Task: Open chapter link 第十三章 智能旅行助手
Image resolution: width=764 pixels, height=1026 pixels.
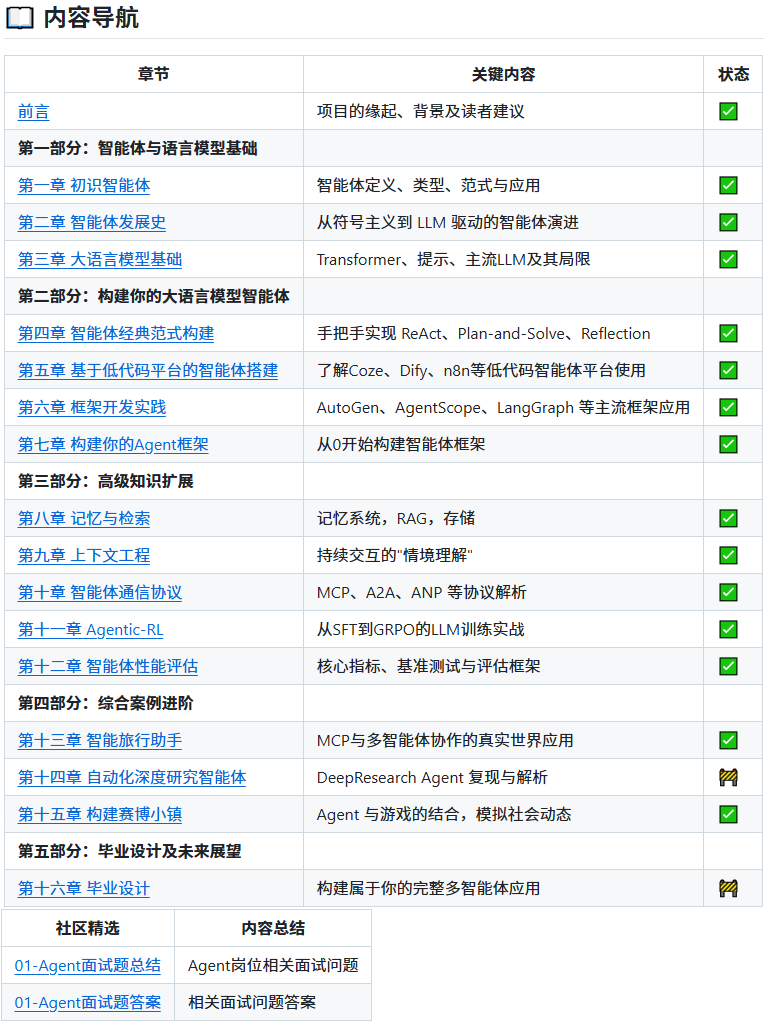Action: tap(99, 741)
